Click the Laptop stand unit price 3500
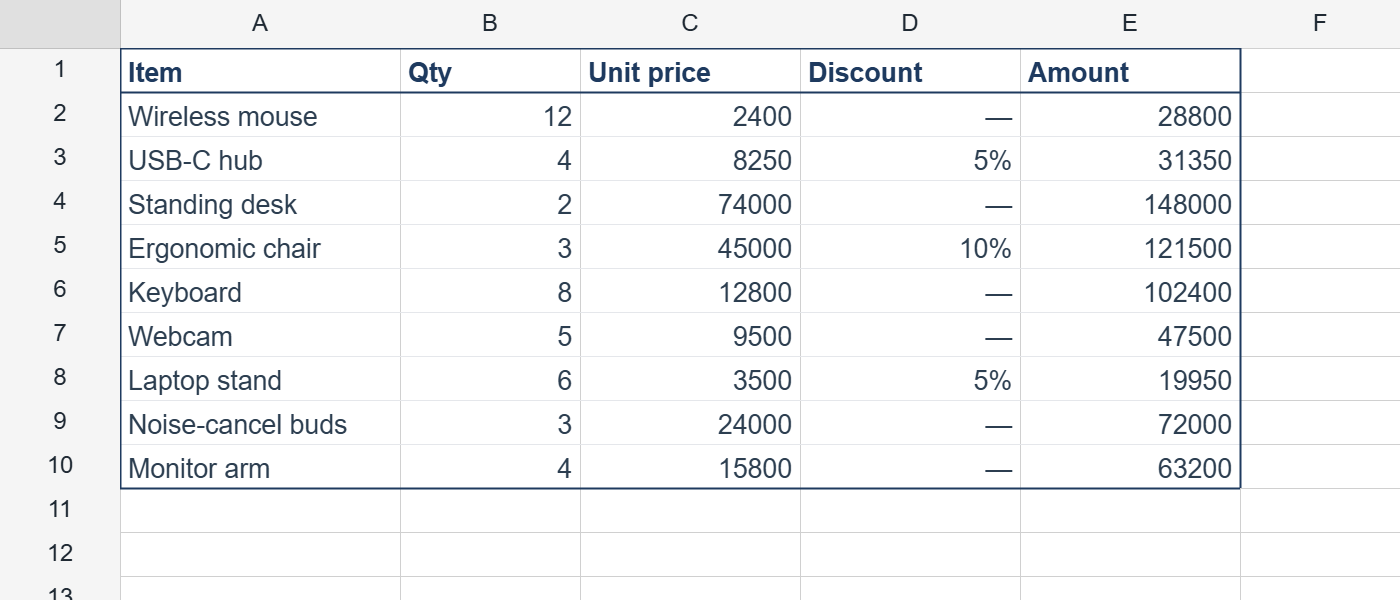1400x600 pixels. [x=690, y=379]
